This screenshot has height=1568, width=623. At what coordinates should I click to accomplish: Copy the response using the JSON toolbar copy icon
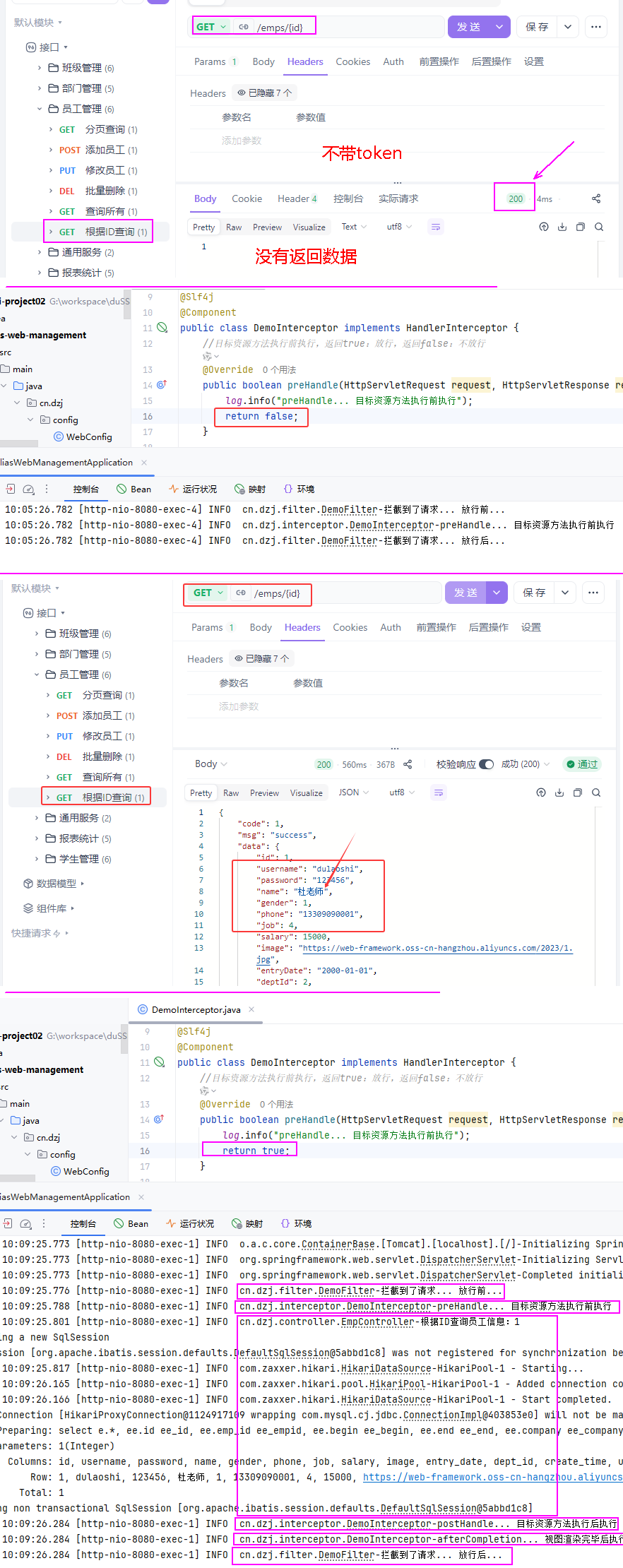click(x=578, y=792)
